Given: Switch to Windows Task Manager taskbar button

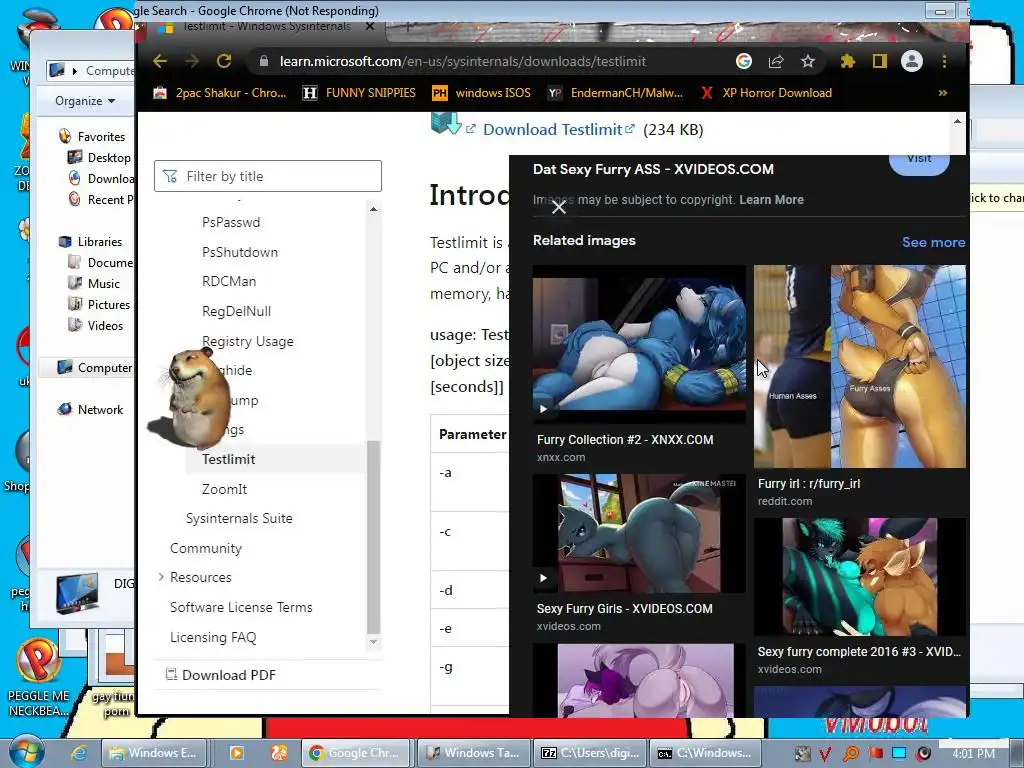Looking at the screenshot, I should pos(473,753).
